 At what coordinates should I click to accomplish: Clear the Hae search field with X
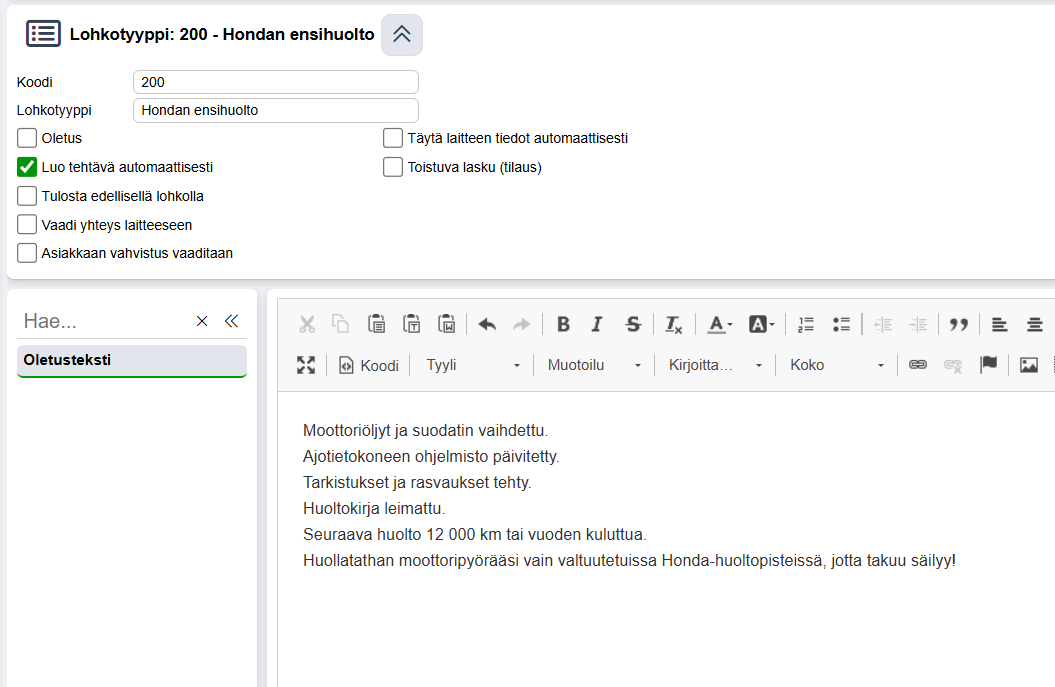point(202,321)
